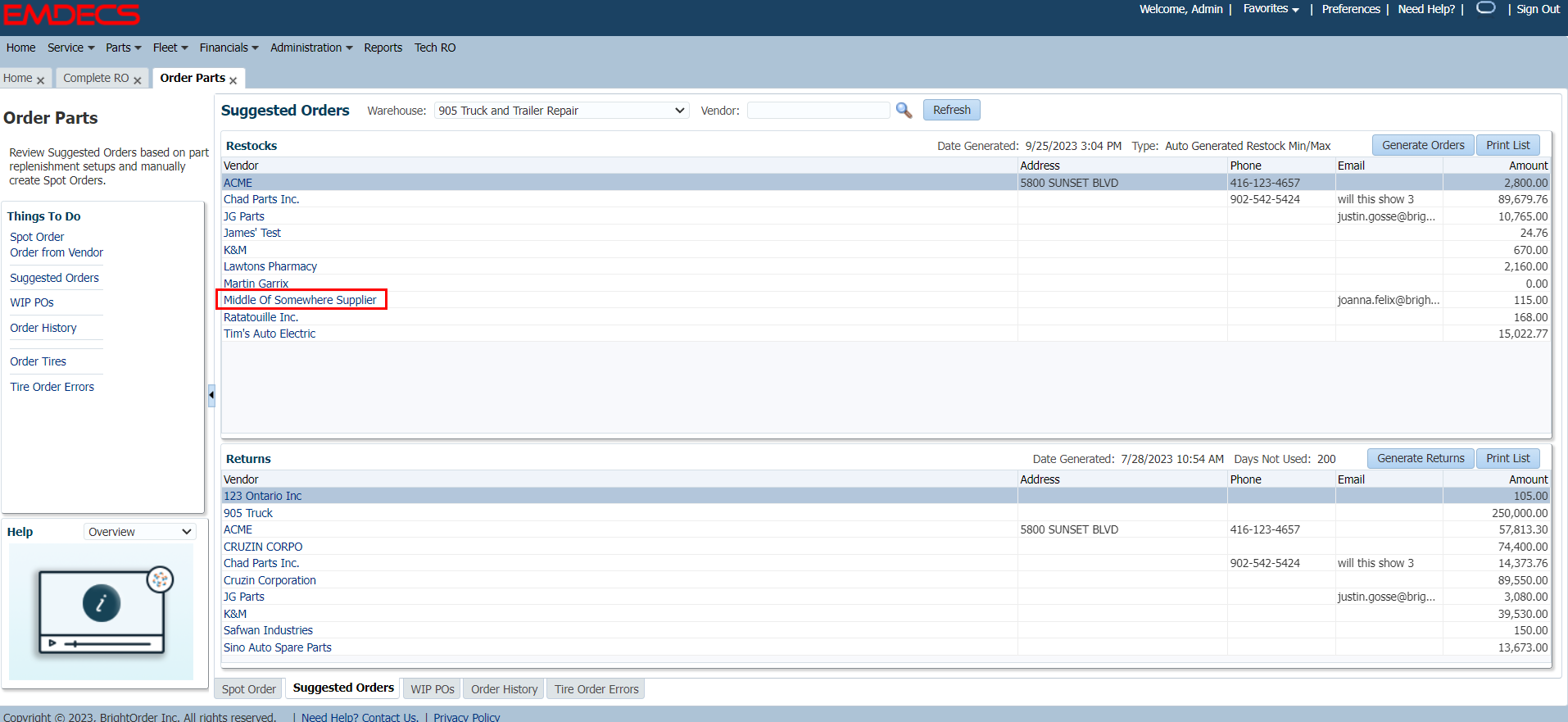Viewport: 1568px width, 722px height.
Task: Open the Reports menu item
Action: coord(383,48)
